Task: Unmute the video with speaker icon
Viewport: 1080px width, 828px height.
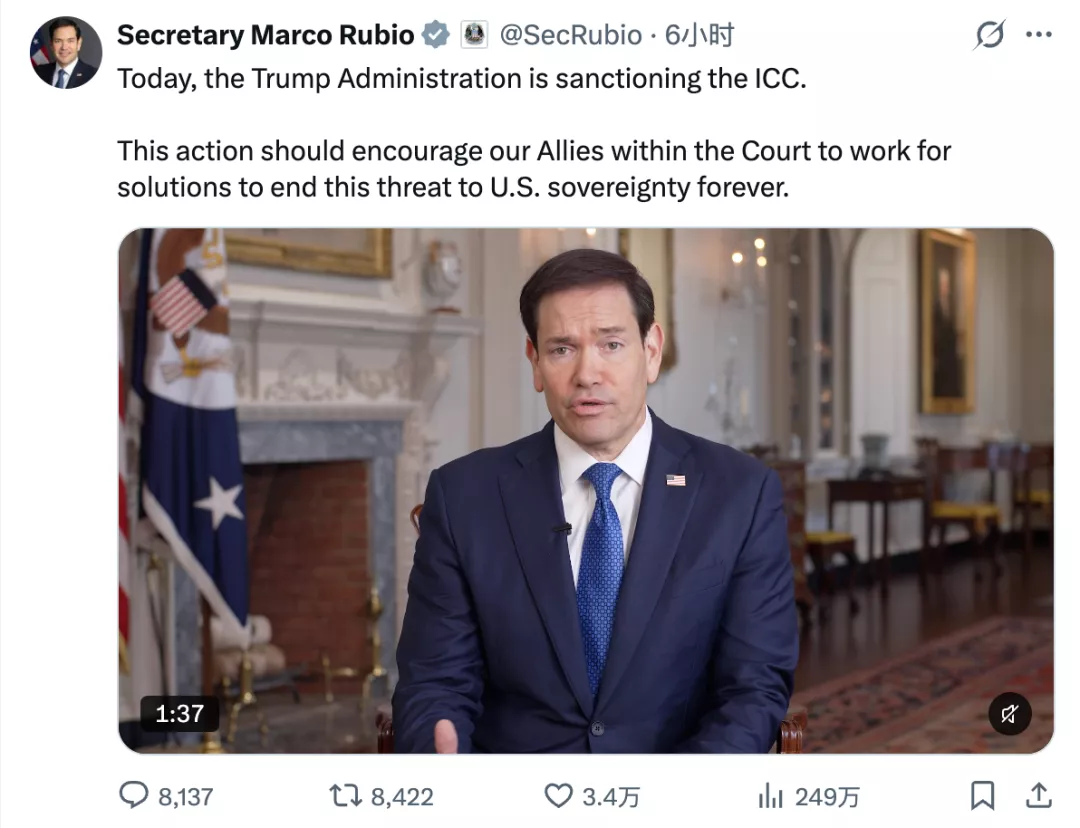Action: [1010, 714]
